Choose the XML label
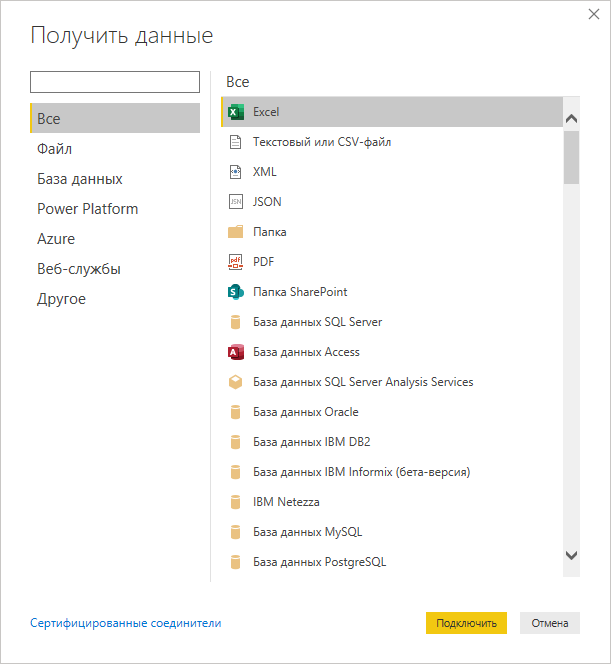Screen dimensions: 611x664 [x=265, y=172]
